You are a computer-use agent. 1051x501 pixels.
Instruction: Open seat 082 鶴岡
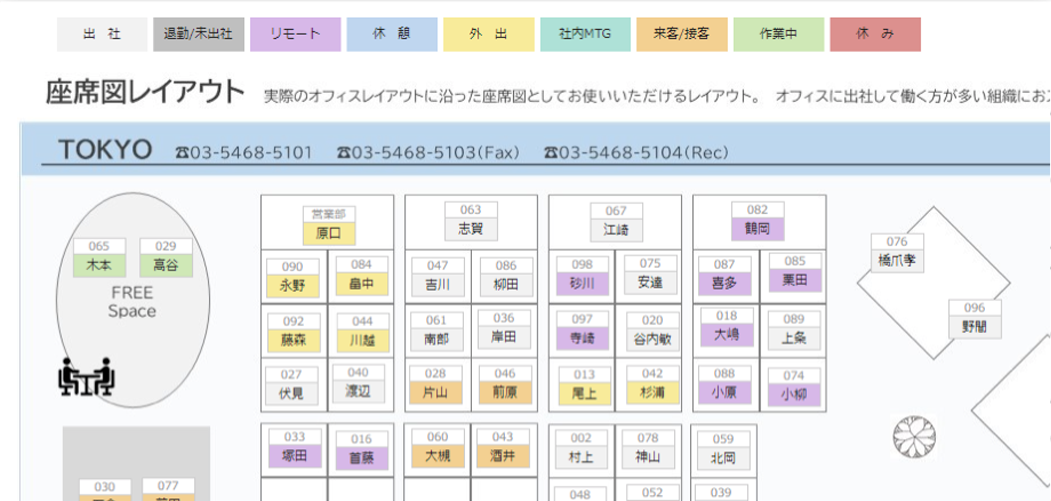(x=757, y=221)
